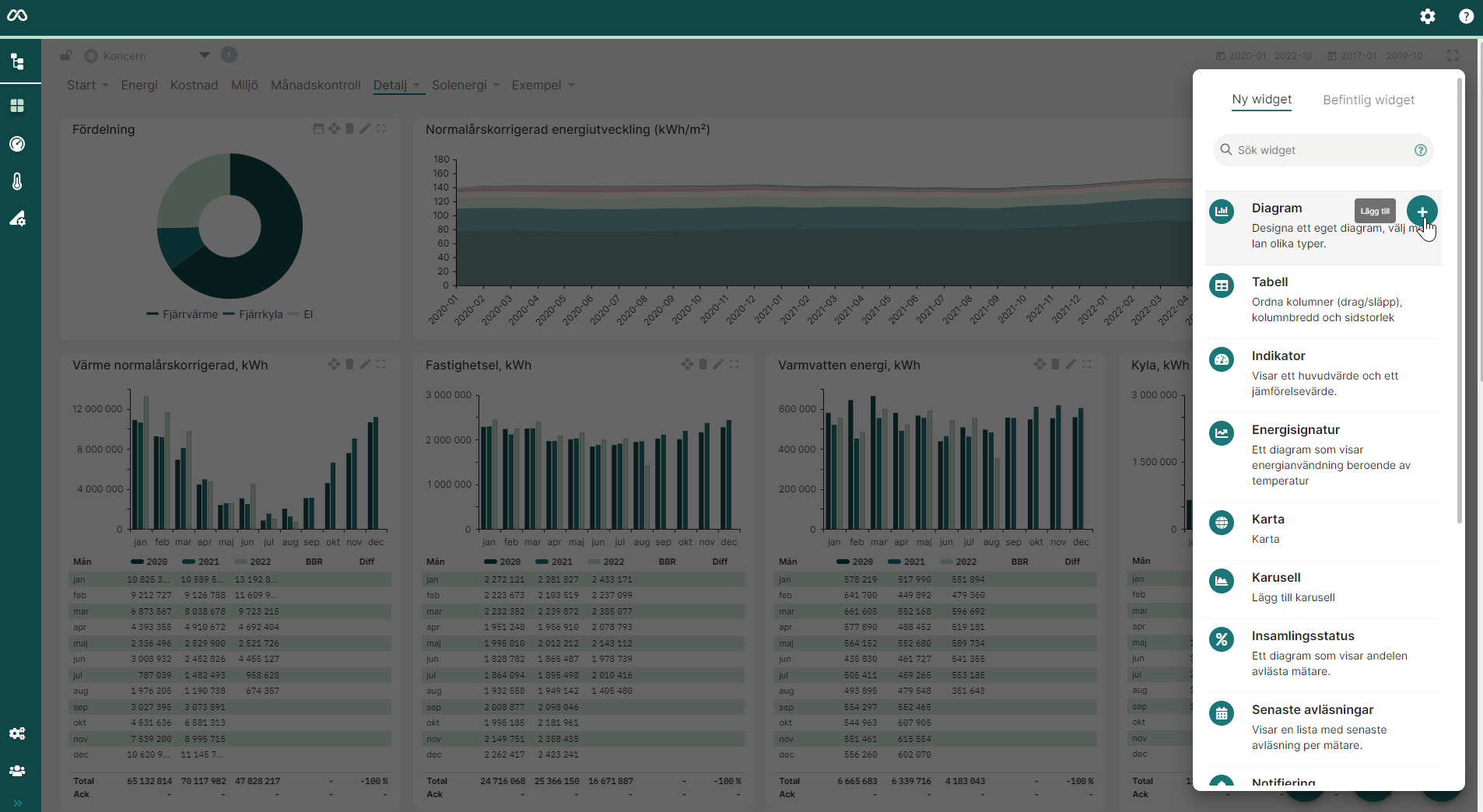Edit the Värme normalårskorrigerad widget

pos(365,364)
